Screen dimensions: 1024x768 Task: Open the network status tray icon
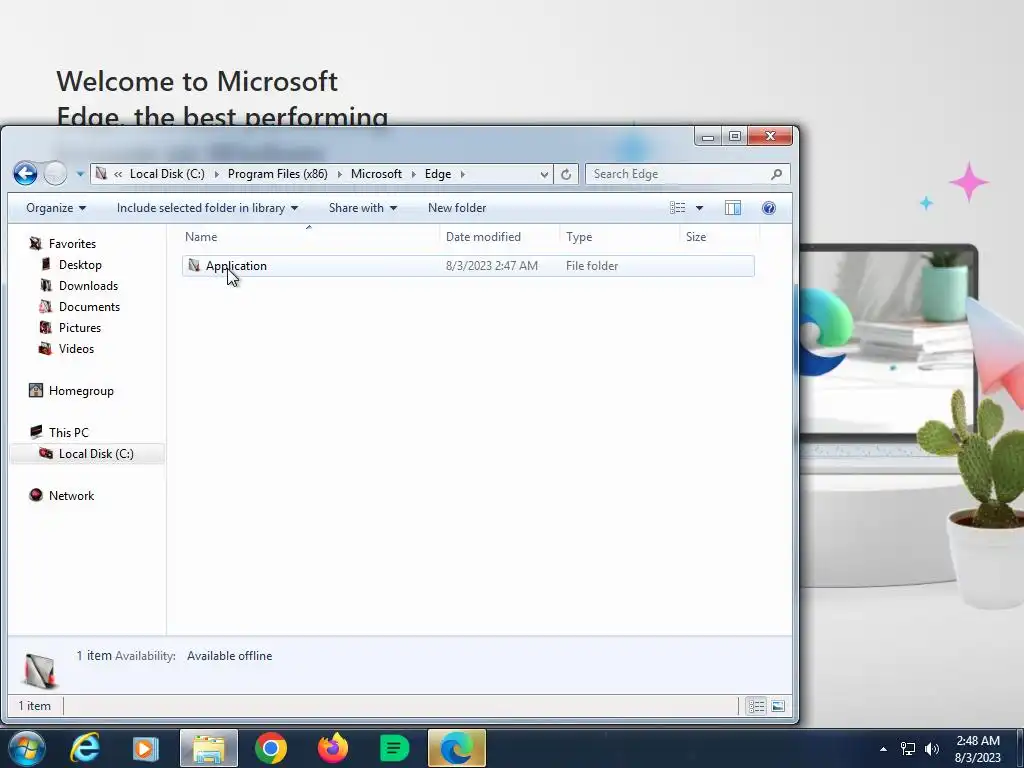tap(908, 749)
